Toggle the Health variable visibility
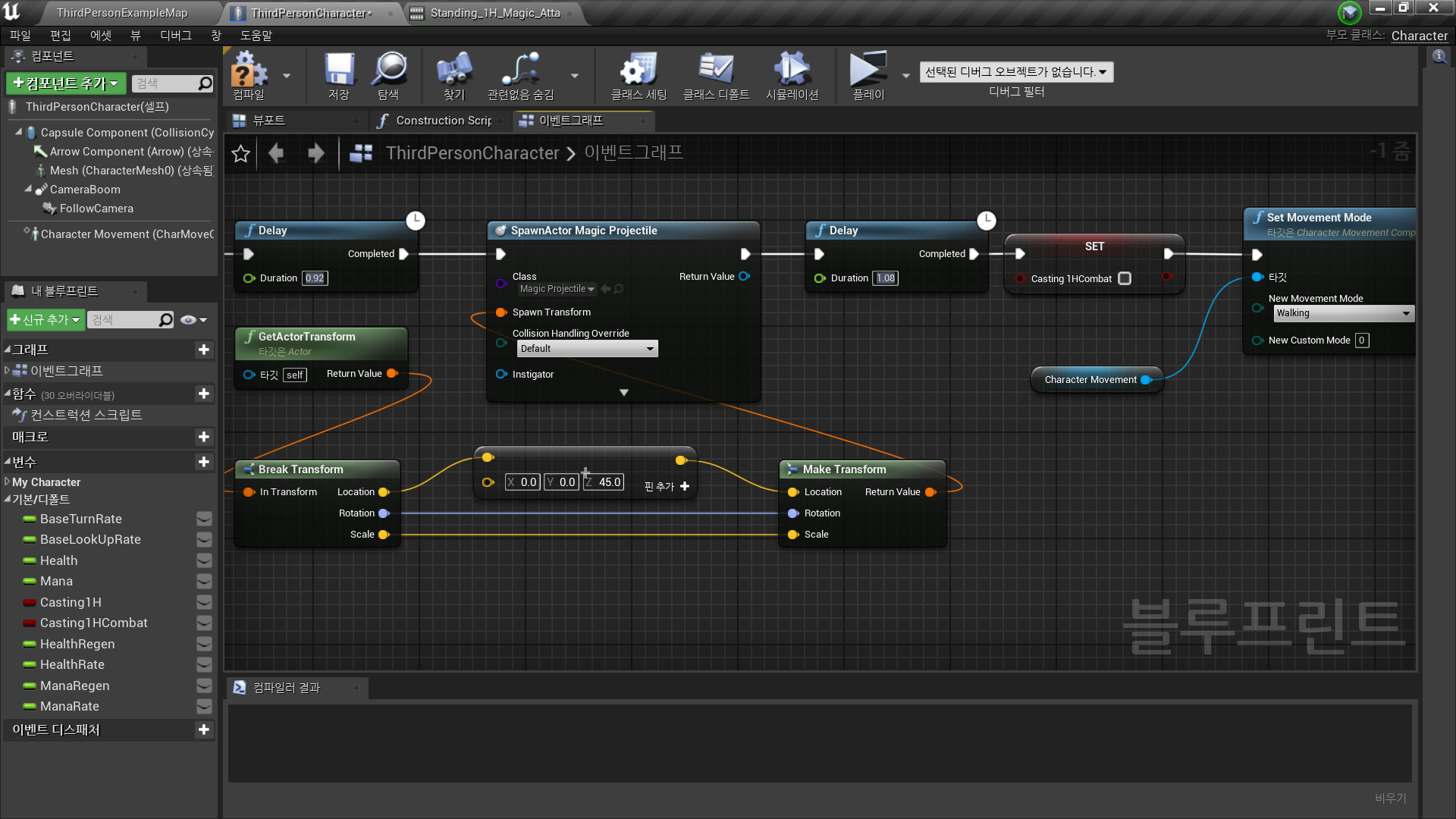Screen dimensions: 1456x819 point(204,560)
